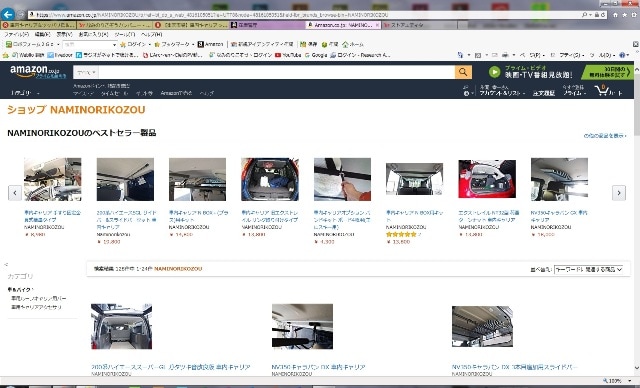
Task: Click the address bar lock icon
Action: tap(596, 15)
